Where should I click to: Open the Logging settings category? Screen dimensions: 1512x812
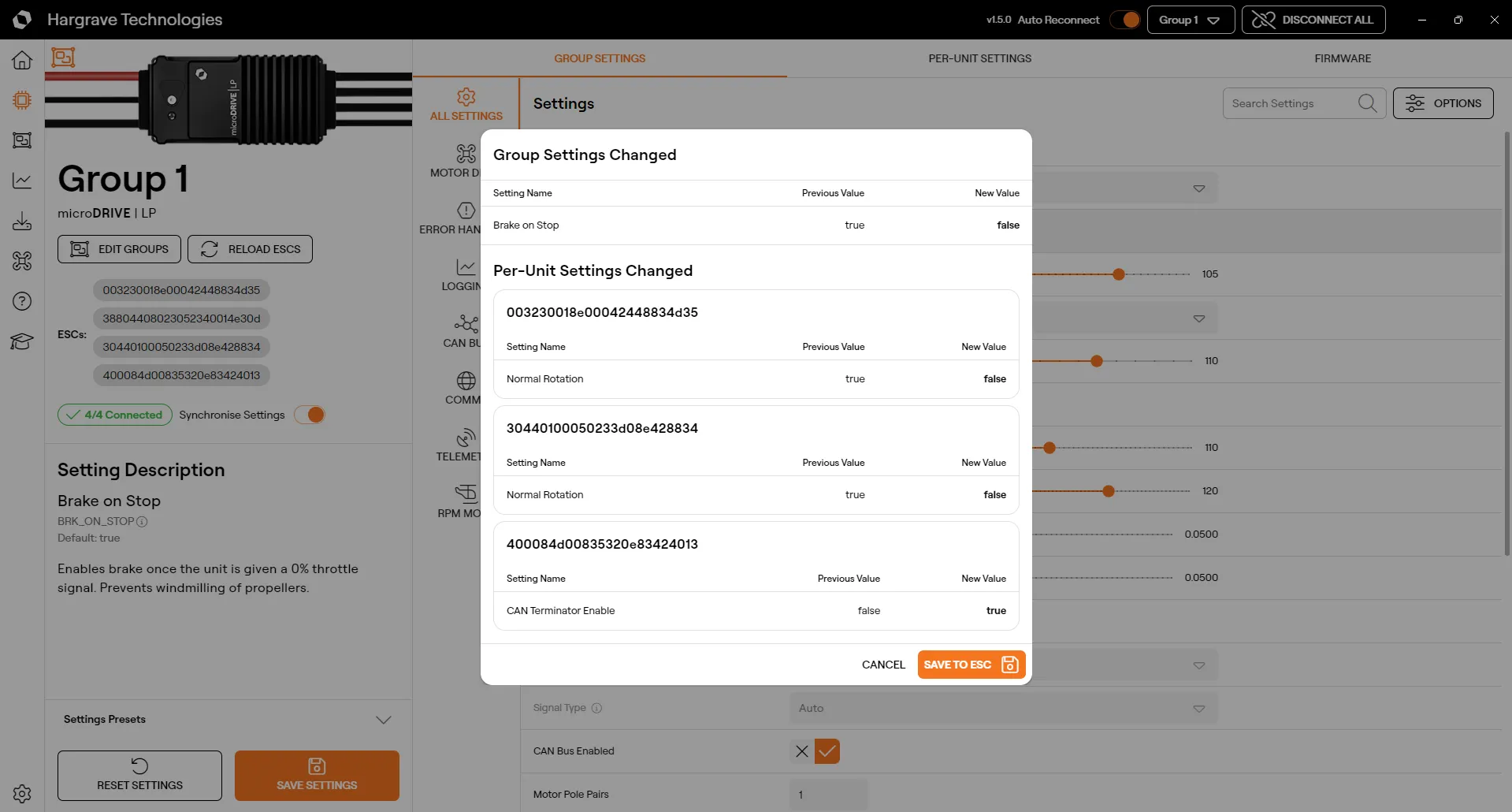[x=462, y=275]
